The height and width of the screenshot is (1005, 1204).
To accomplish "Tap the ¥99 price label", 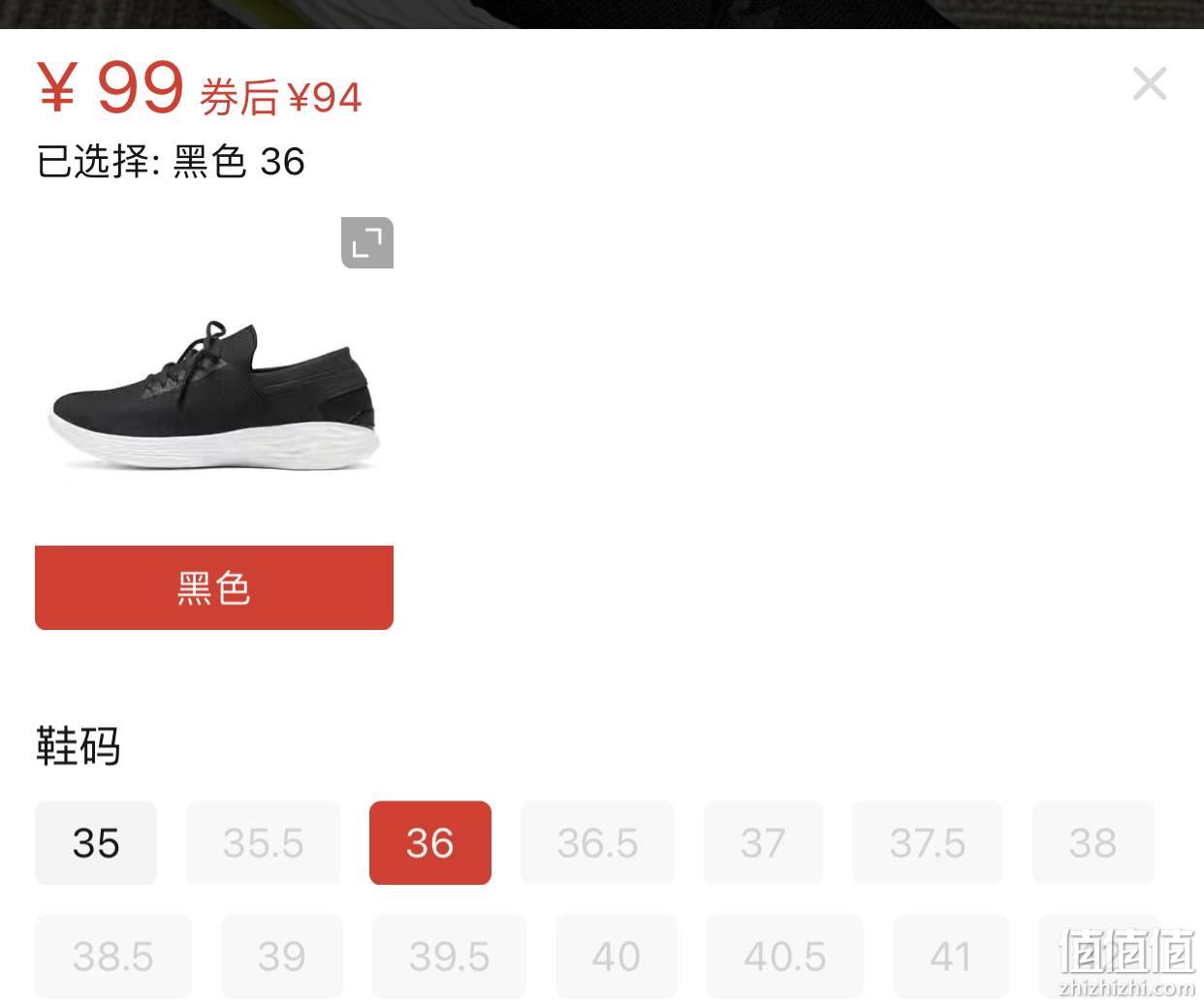I will (x=111, y=87).
